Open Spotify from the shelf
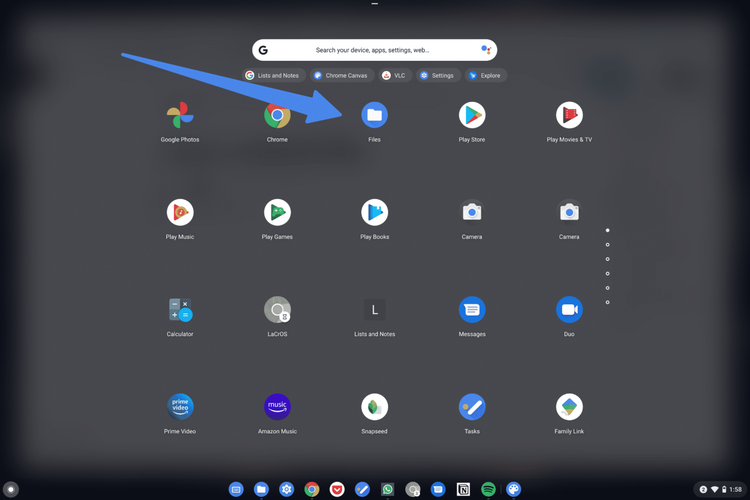 488,489
